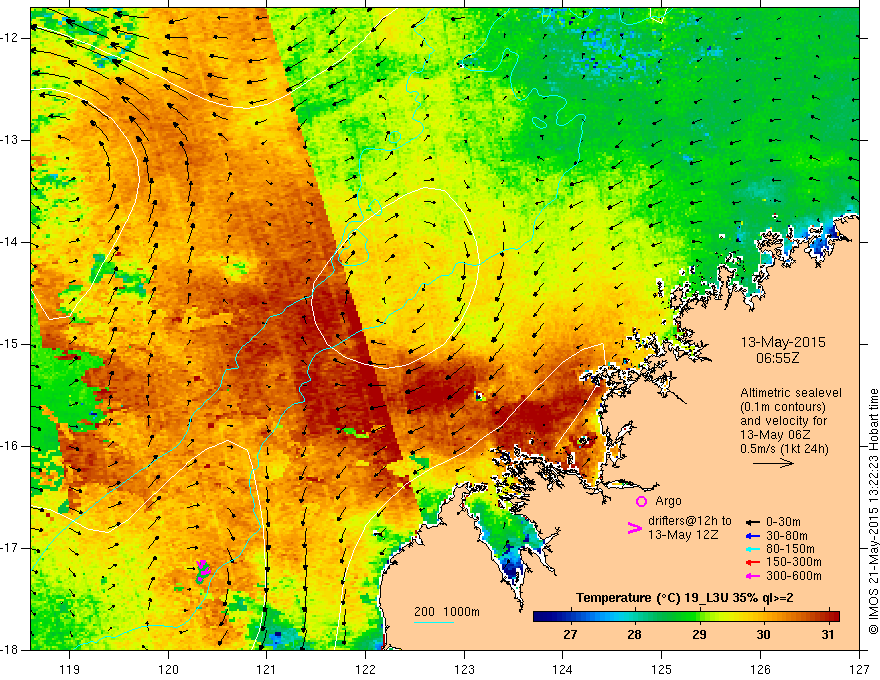This screenshot has width=880, height=680.
Task: Click the '120' longitude axis label
Action: click(x=168, y=669)
